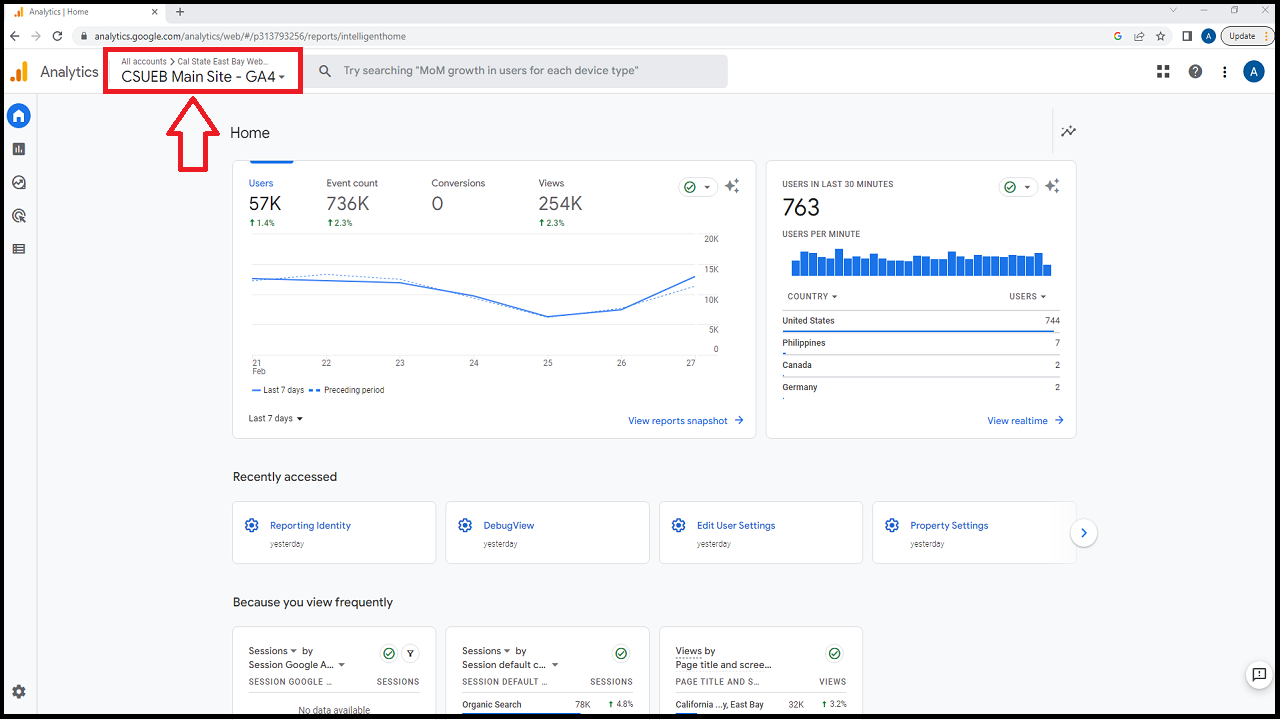Click the users per minute bar chart
1280x720 pixels.
tap(921, 262)
